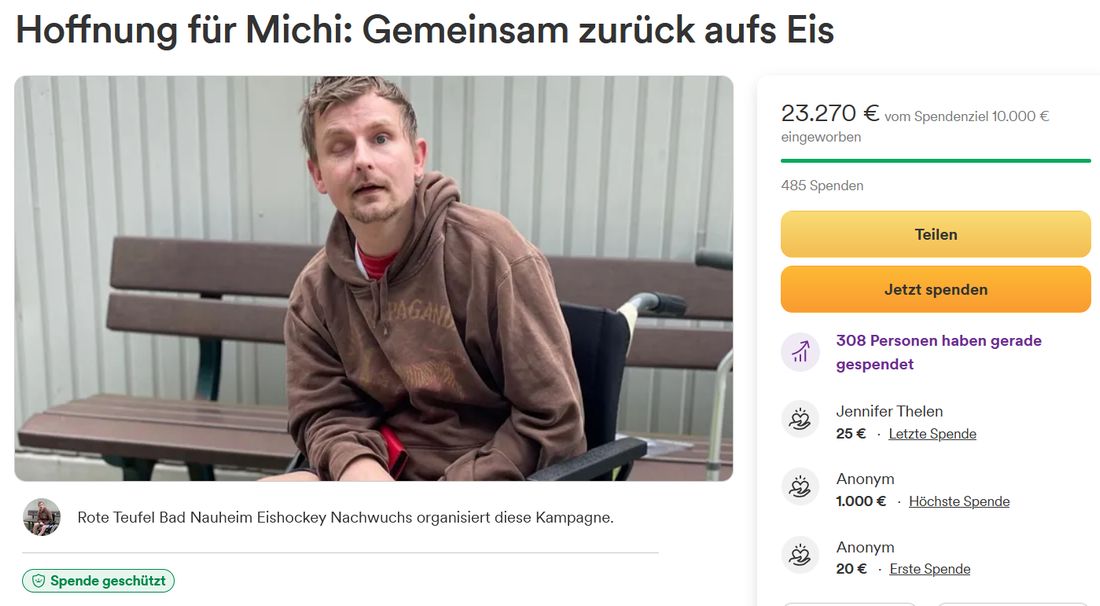Image resolution: width=1100 pixels, height=606 pixels.
Task: Click donor icon beside 20 € donation
Action: [x=800, y=555]
